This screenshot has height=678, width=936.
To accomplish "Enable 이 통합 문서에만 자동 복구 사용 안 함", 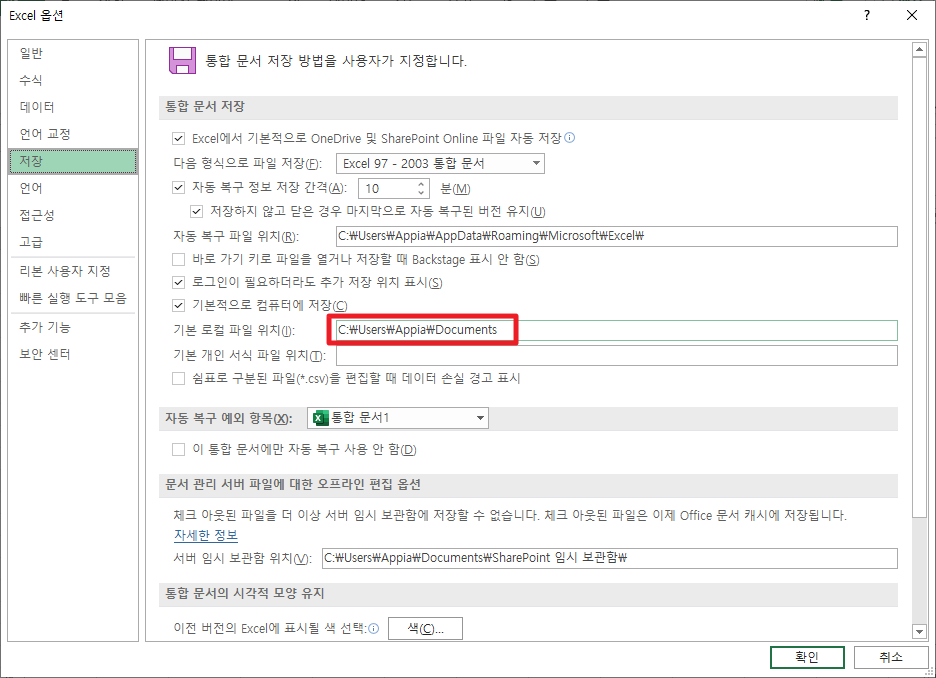I will [178, 449].
